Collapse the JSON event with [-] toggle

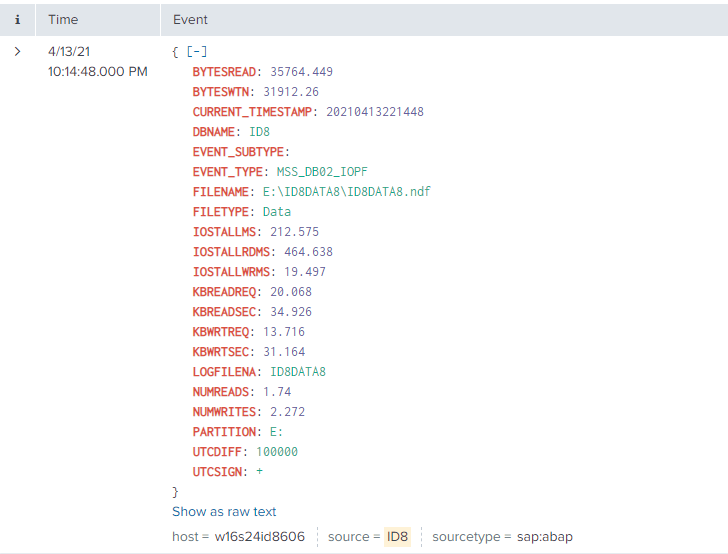197,51
